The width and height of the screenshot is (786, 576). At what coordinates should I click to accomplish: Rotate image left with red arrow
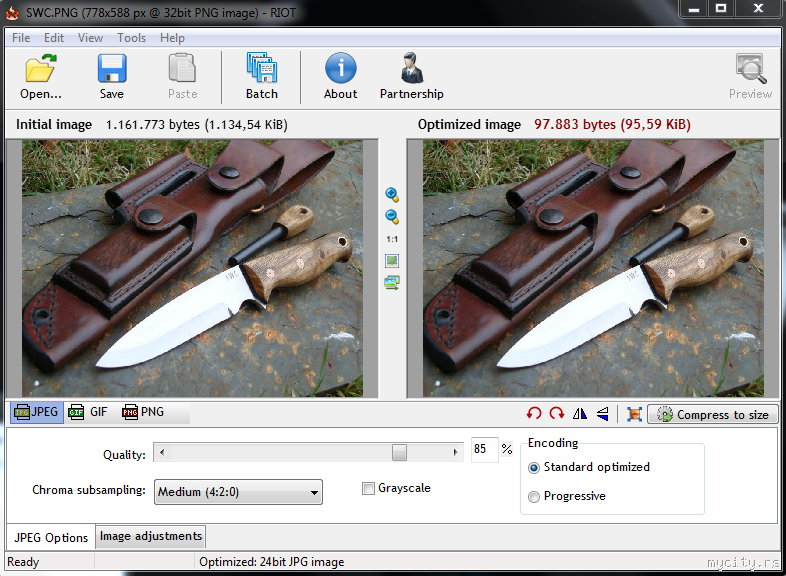click(x=534, y=414)
